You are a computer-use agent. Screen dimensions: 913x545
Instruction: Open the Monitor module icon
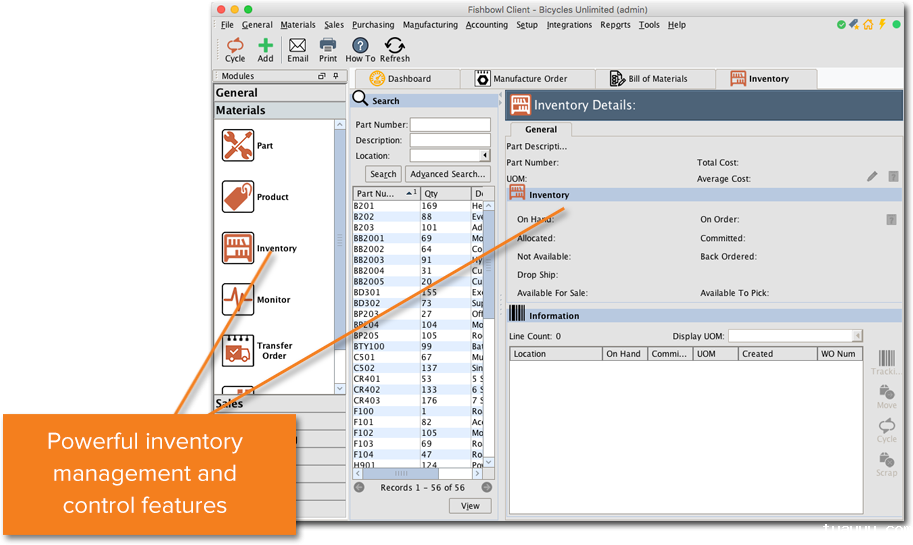[238, 299]
